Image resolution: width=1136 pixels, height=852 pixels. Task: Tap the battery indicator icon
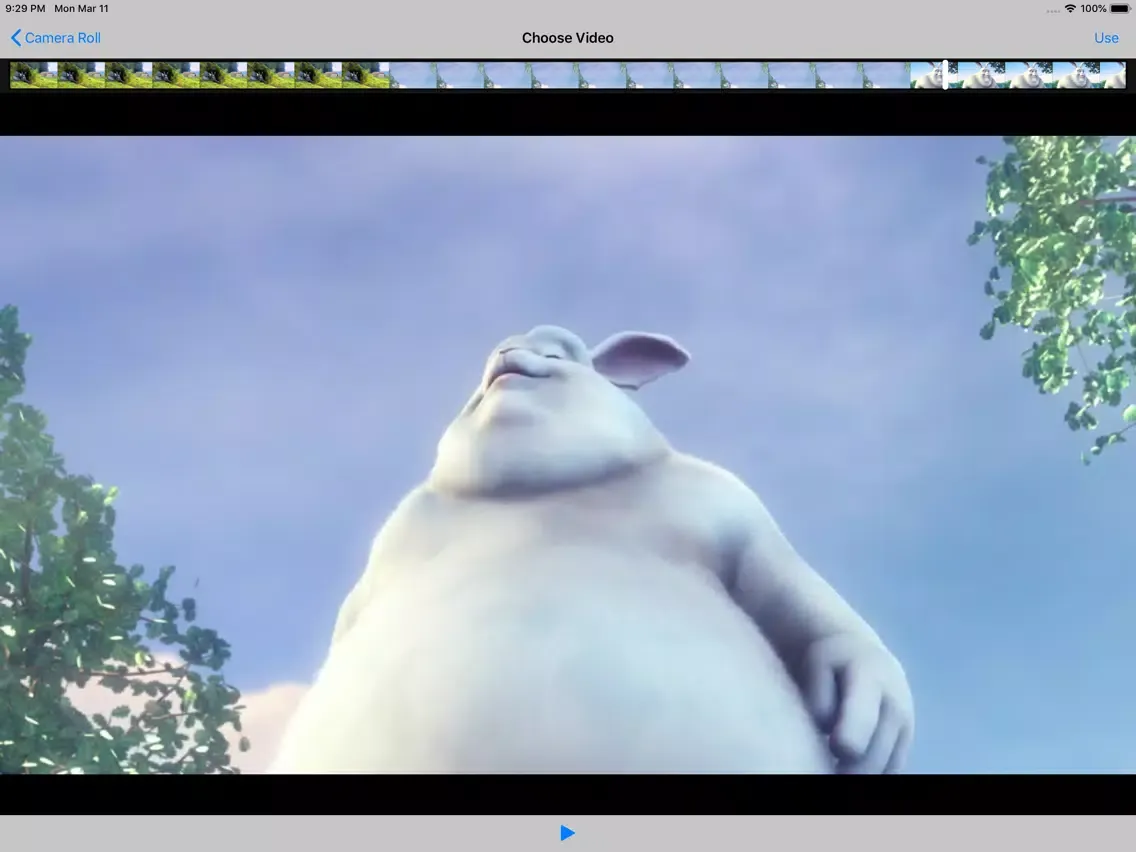(1119, 9)
